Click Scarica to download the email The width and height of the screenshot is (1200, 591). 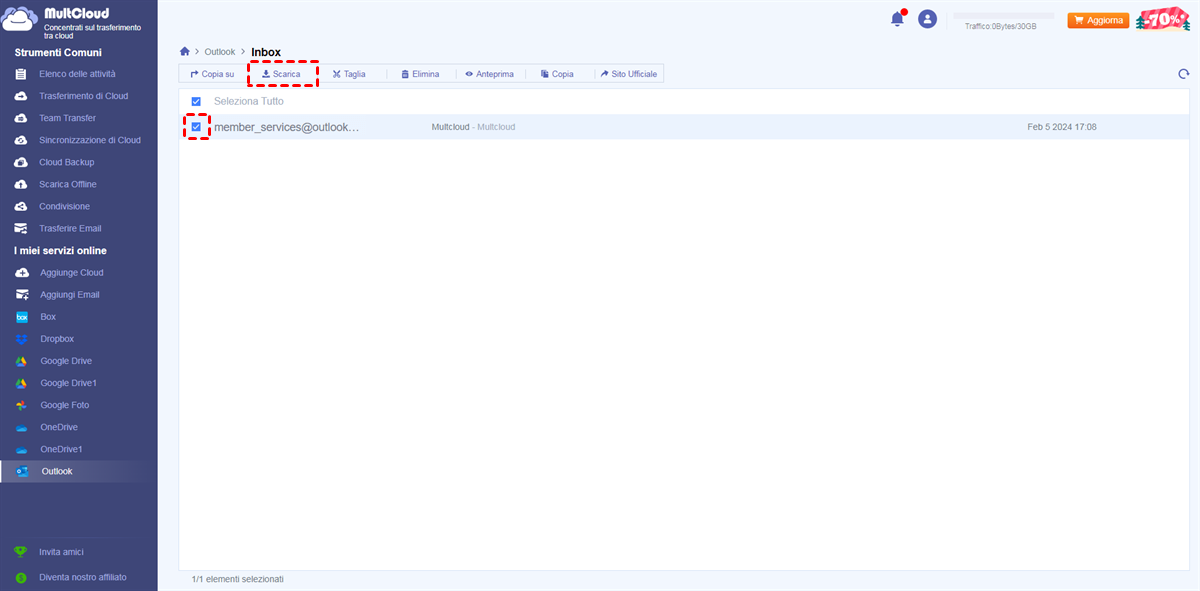(x=281, y=74)
